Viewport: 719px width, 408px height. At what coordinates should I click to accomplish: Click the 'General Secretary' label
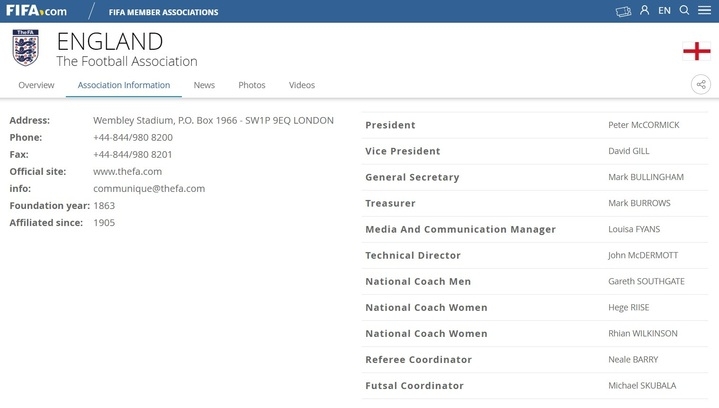click(x=412, y=177)
